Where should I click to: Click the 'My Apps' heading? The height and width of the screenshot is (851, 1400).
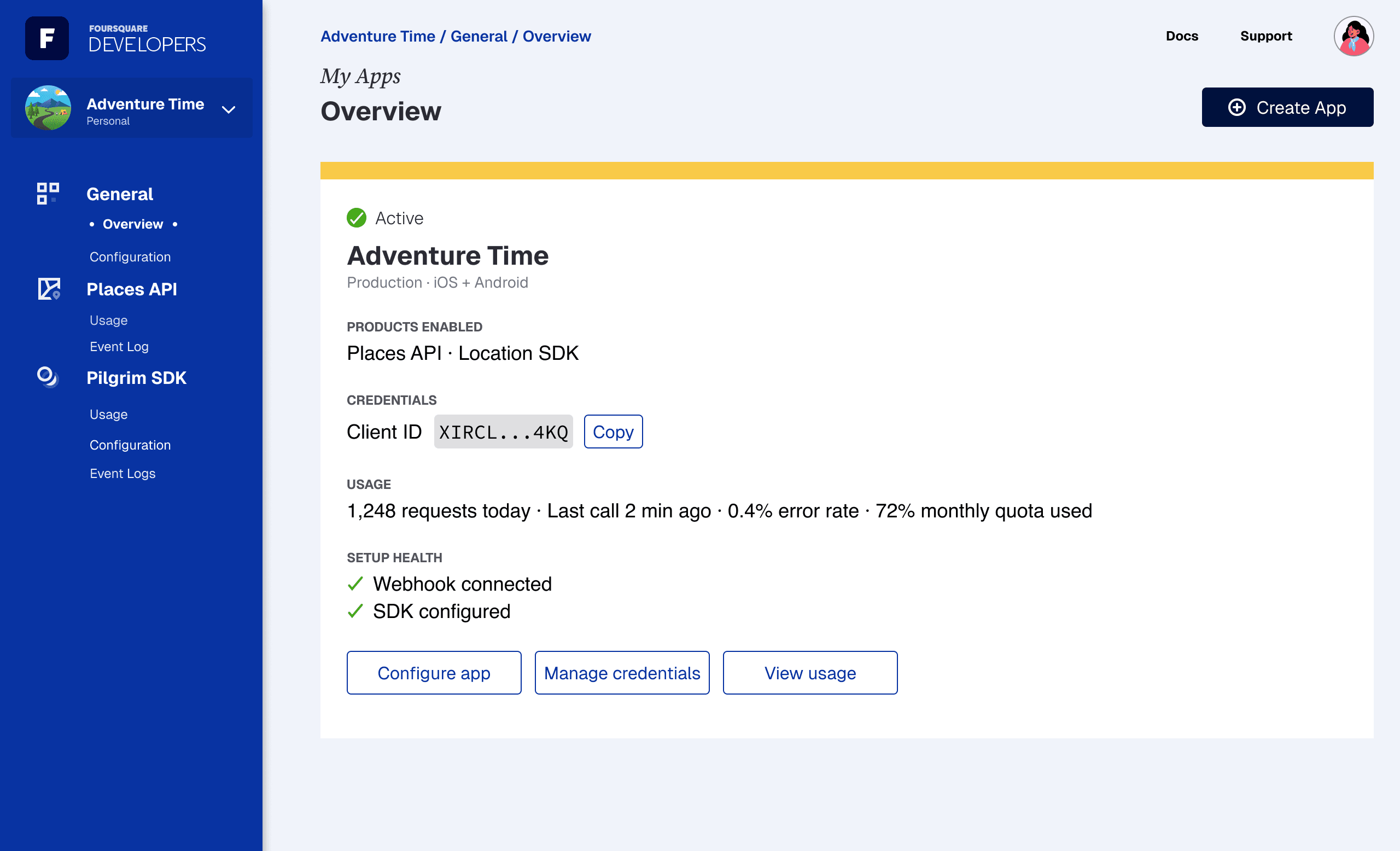(x=361, y=77)
